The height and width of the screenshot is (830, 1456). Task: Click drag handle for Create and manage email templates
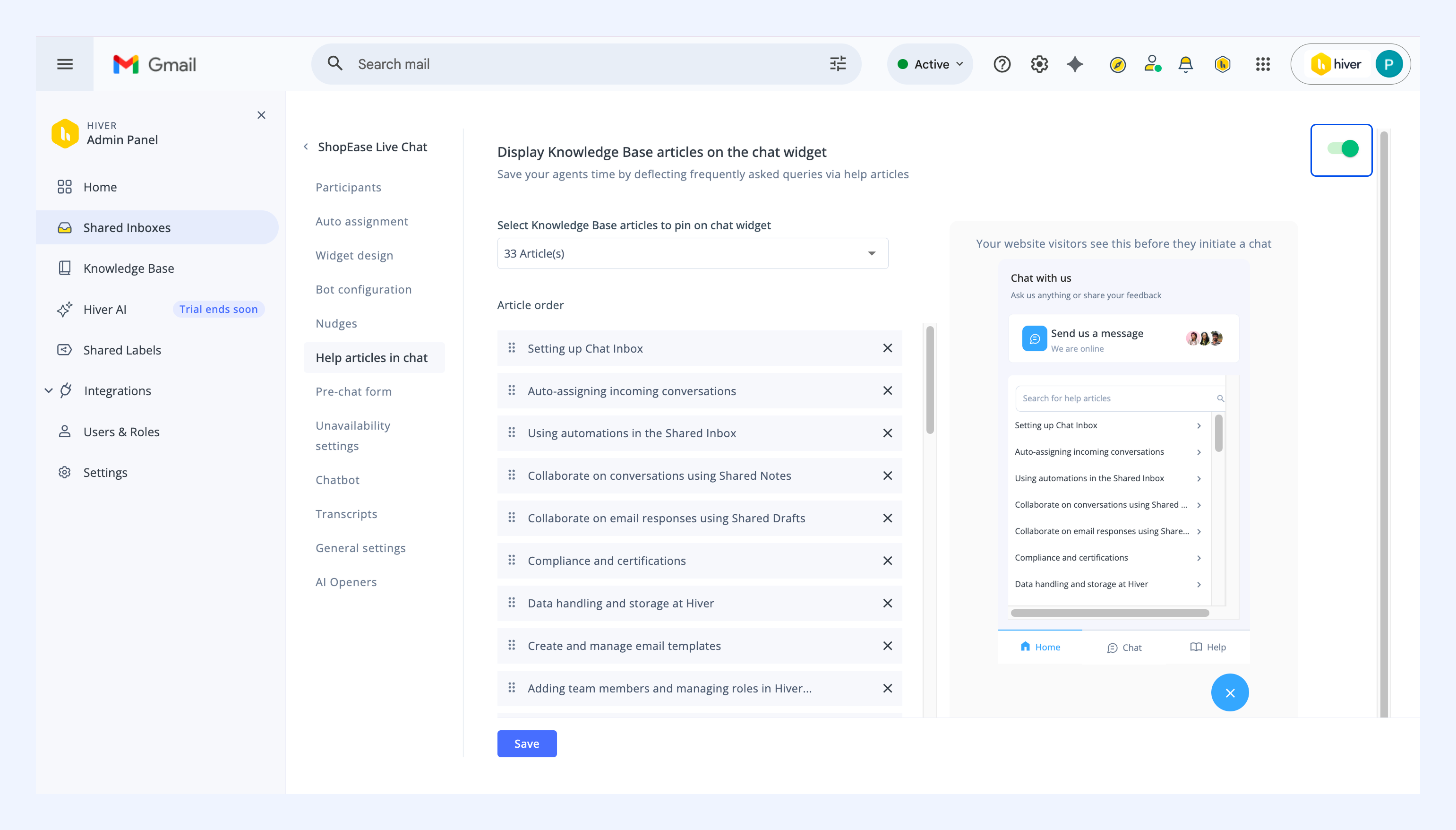coord(512,645)
